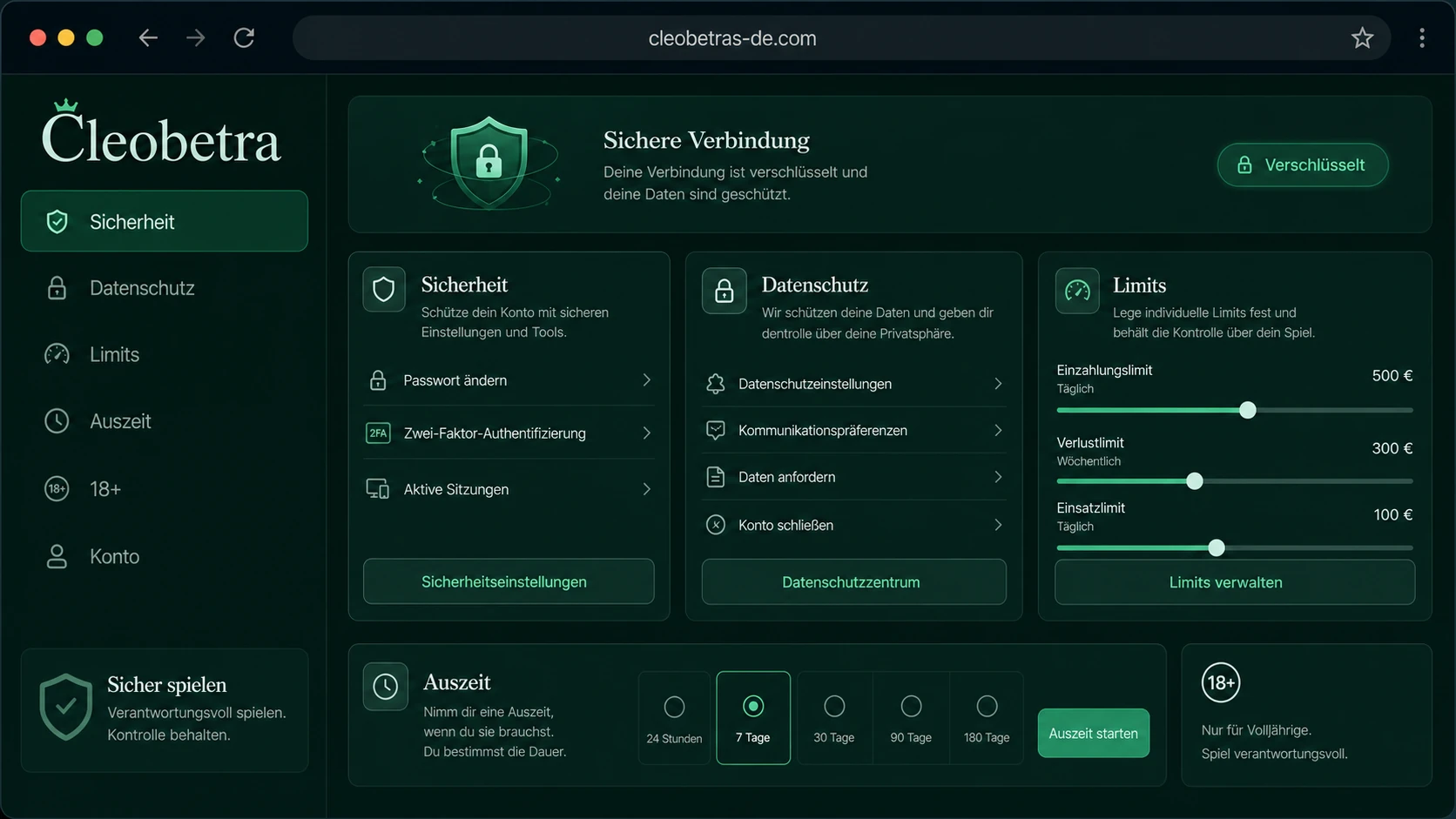Click the sidebar Limits gauge icon
1456x819 pixels.
[x=57, y=354]
